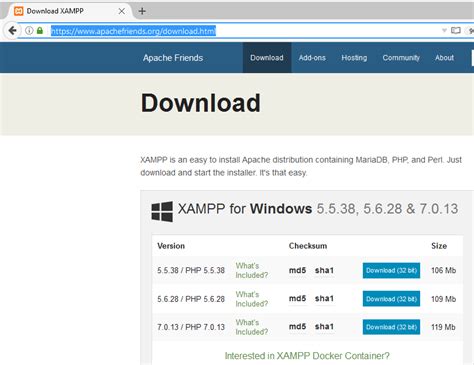View sha1 checksum for 5.5.38
474x365 pixels.
(x=324, y=270)
